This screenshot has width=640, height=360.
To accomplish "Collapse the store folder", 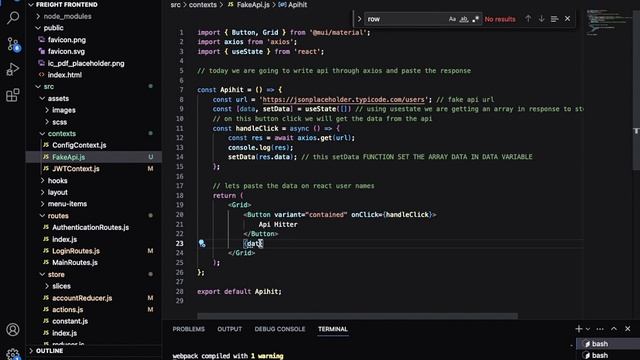I will (x=42, y=274).
